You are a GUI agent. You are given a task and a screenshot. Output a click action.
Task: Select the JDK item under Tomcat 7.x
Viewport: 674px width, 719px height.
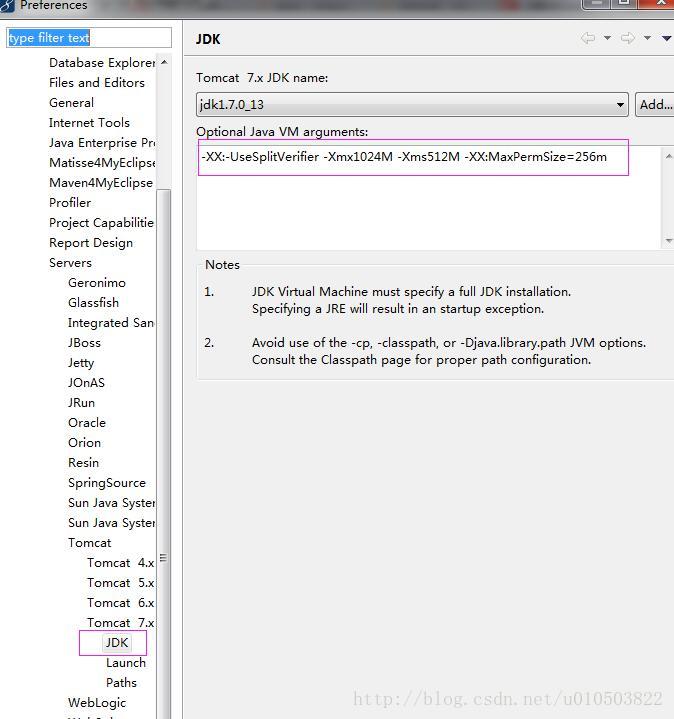[x=117, y=643]
